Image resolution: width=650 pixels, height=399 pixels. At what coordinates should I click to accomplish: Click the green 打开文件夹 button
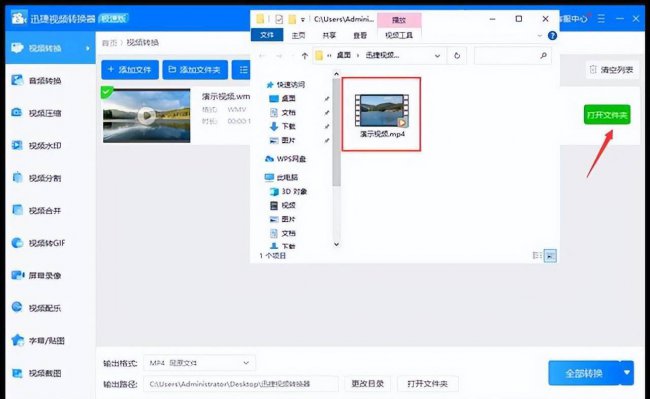607,115
